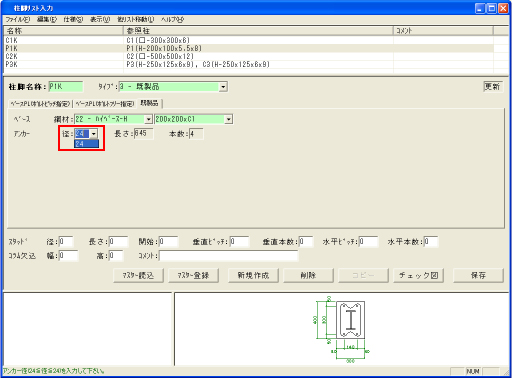The height and width of the screenshot is (378, 512).
Task: Expand the 200x200xC1 size dropdown arrow
Action: coord(228,119)
